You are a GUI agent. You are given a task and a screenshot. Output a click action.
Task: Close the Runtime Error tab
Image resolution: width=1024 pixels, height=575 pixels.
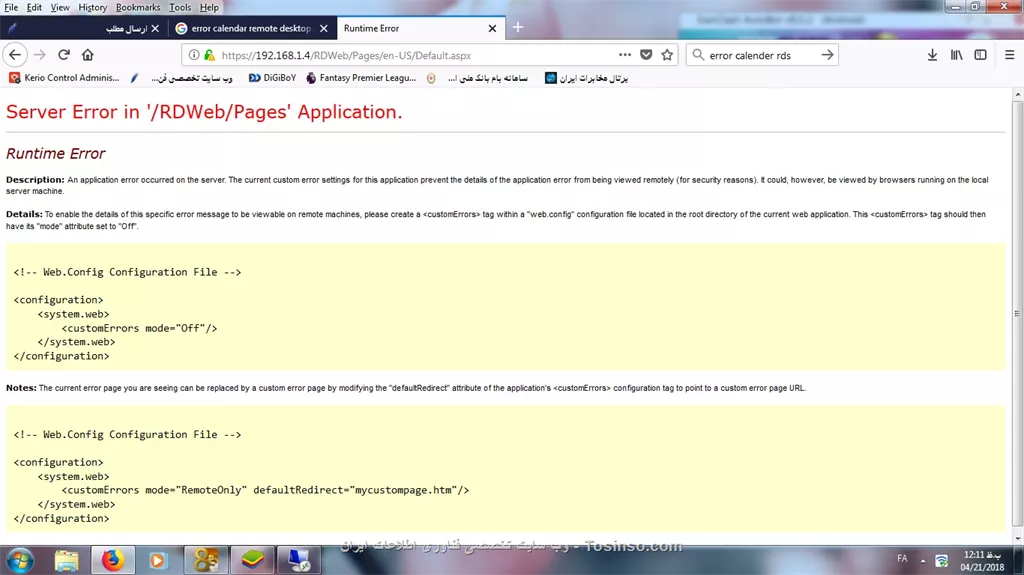(492, 28)
